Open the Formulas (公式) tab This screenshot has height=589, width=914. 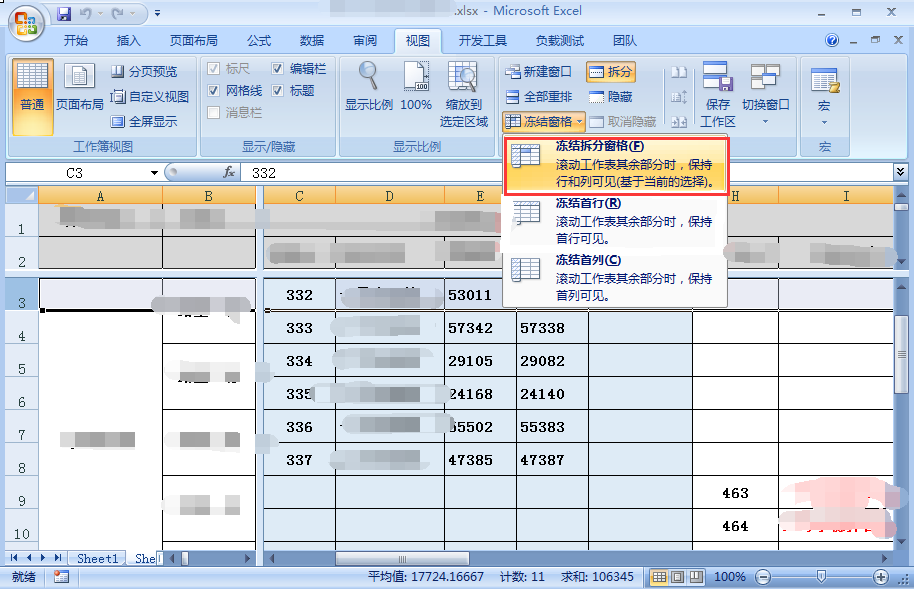pos(259,40)
